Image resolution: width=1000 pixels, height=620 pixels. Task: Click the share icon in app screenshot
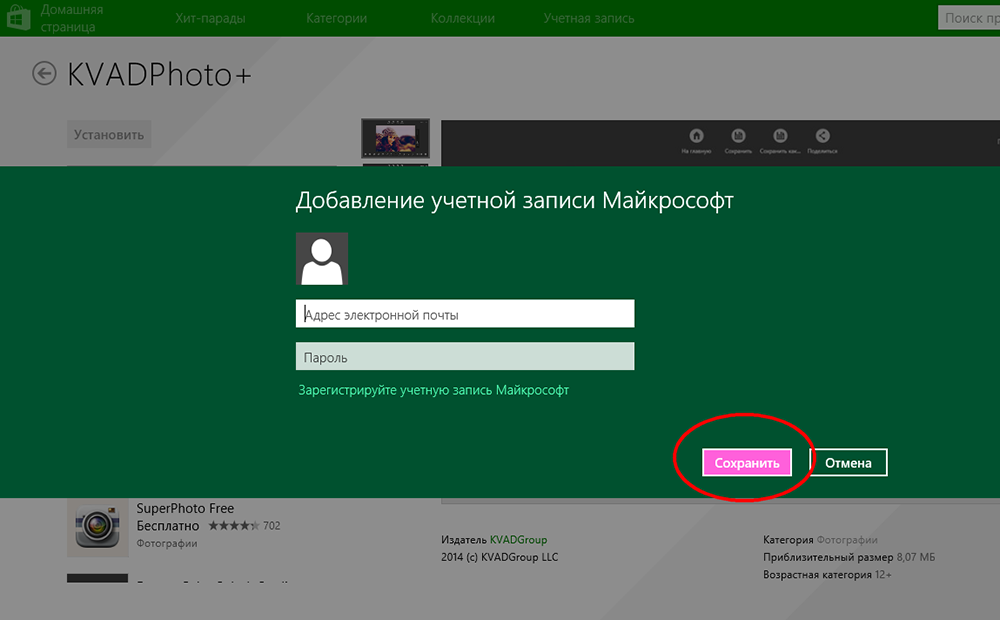822,135
